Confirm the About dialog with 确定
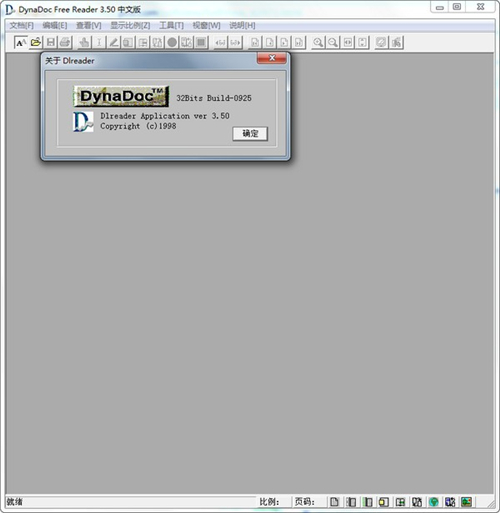 [250, 134]
